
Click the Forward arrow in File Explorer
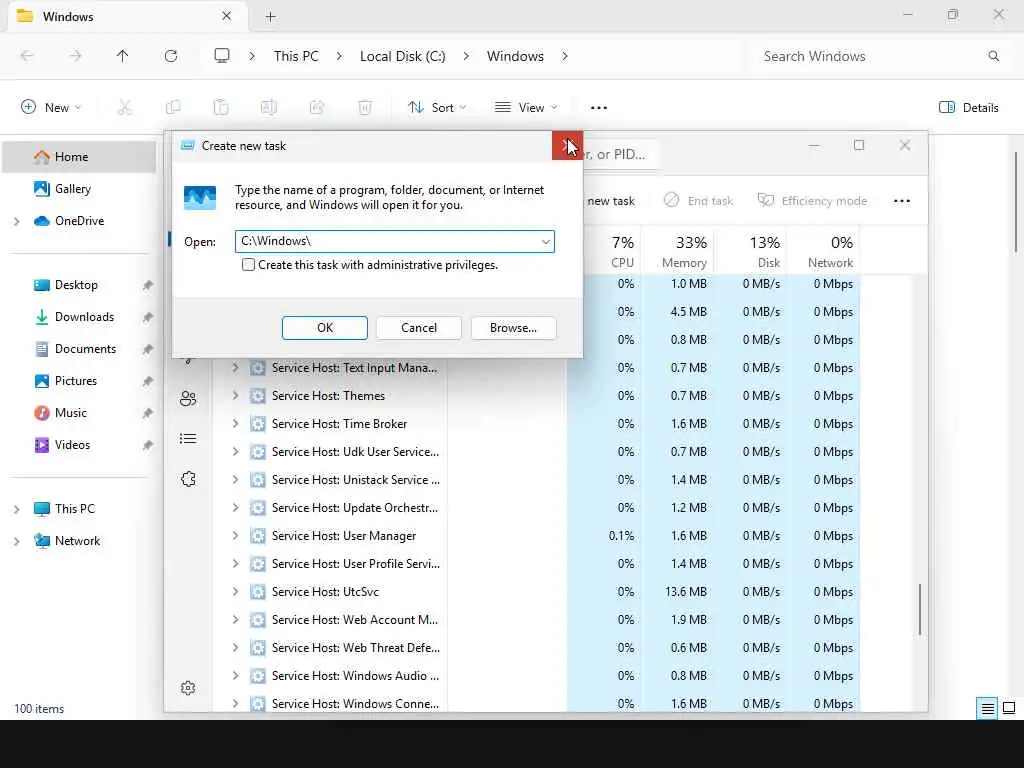(x=75, y=56)
